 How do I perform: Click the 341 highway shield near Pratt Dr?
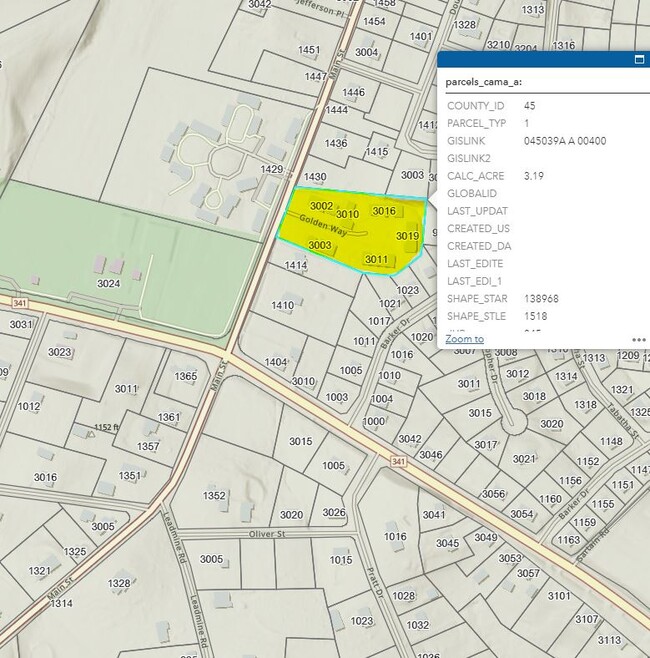tap(399, 462)
